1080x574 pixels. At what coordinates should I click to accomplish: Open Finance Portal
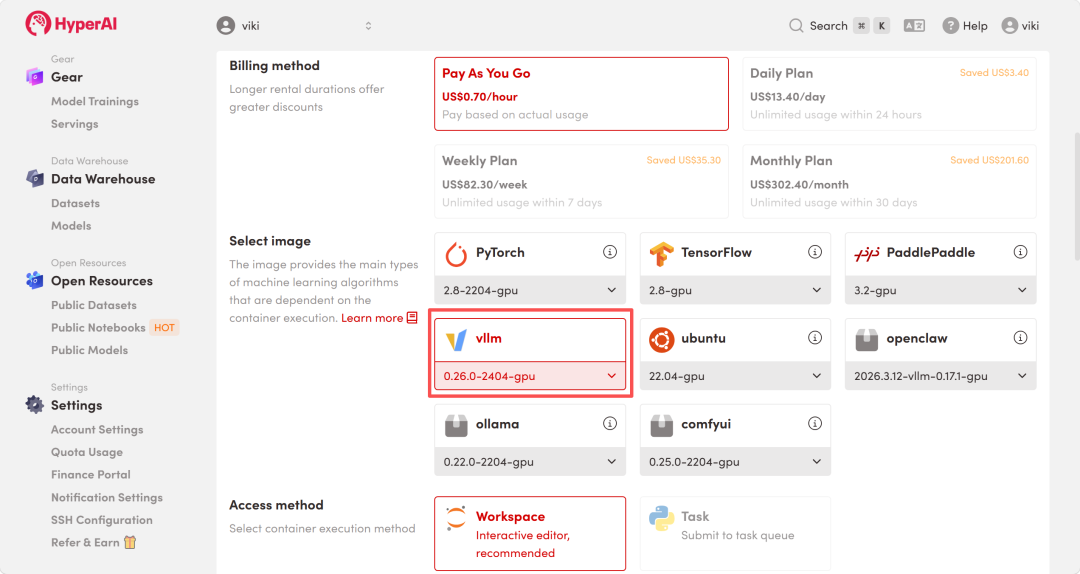tap(90, 475)
